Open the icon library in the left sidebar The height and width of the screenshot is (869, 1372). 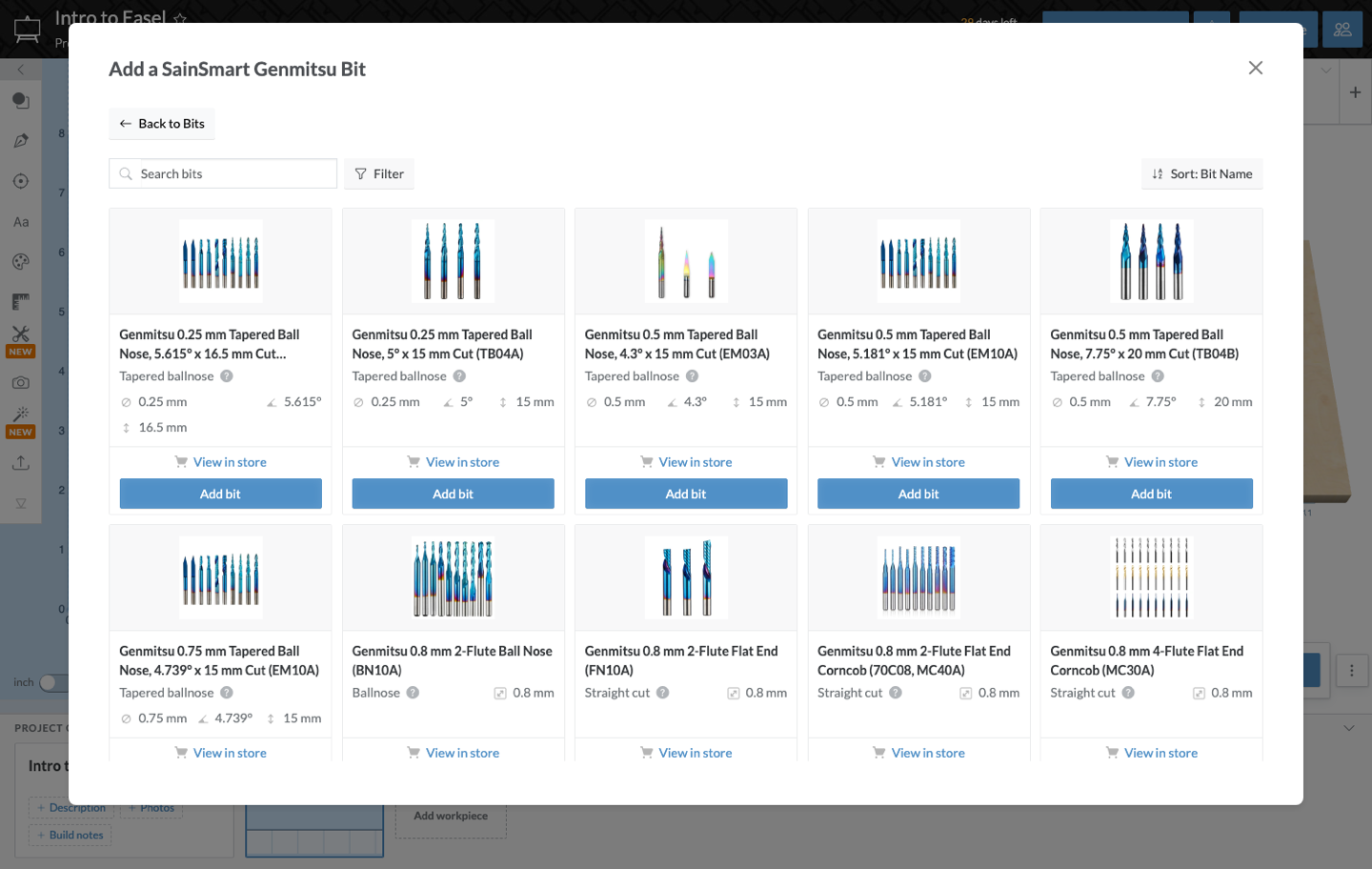point(21,262)
